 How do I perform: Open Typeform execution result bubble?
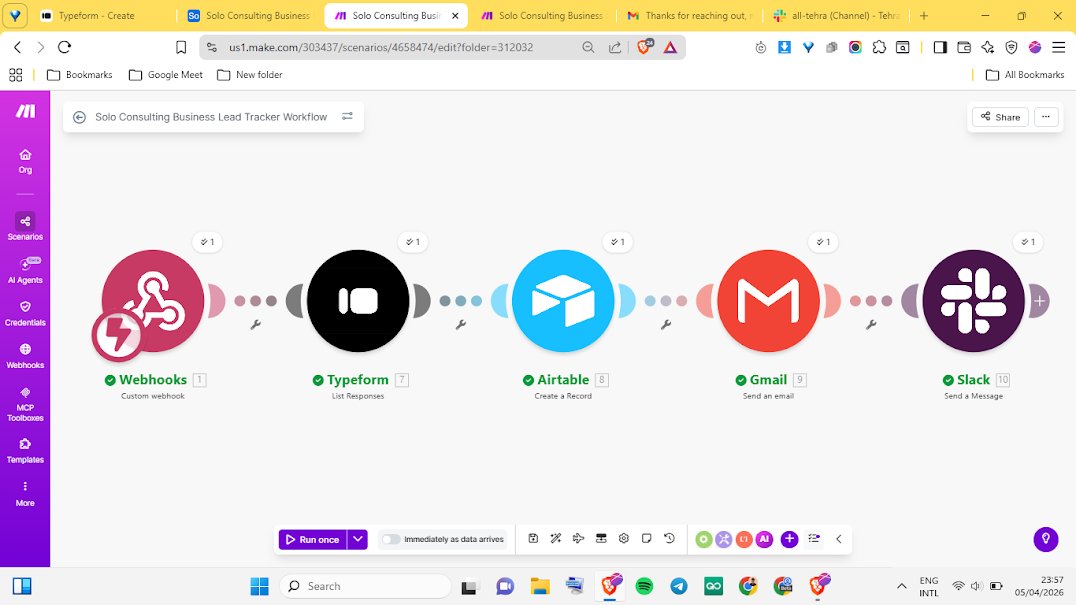(x=412, y=241)
